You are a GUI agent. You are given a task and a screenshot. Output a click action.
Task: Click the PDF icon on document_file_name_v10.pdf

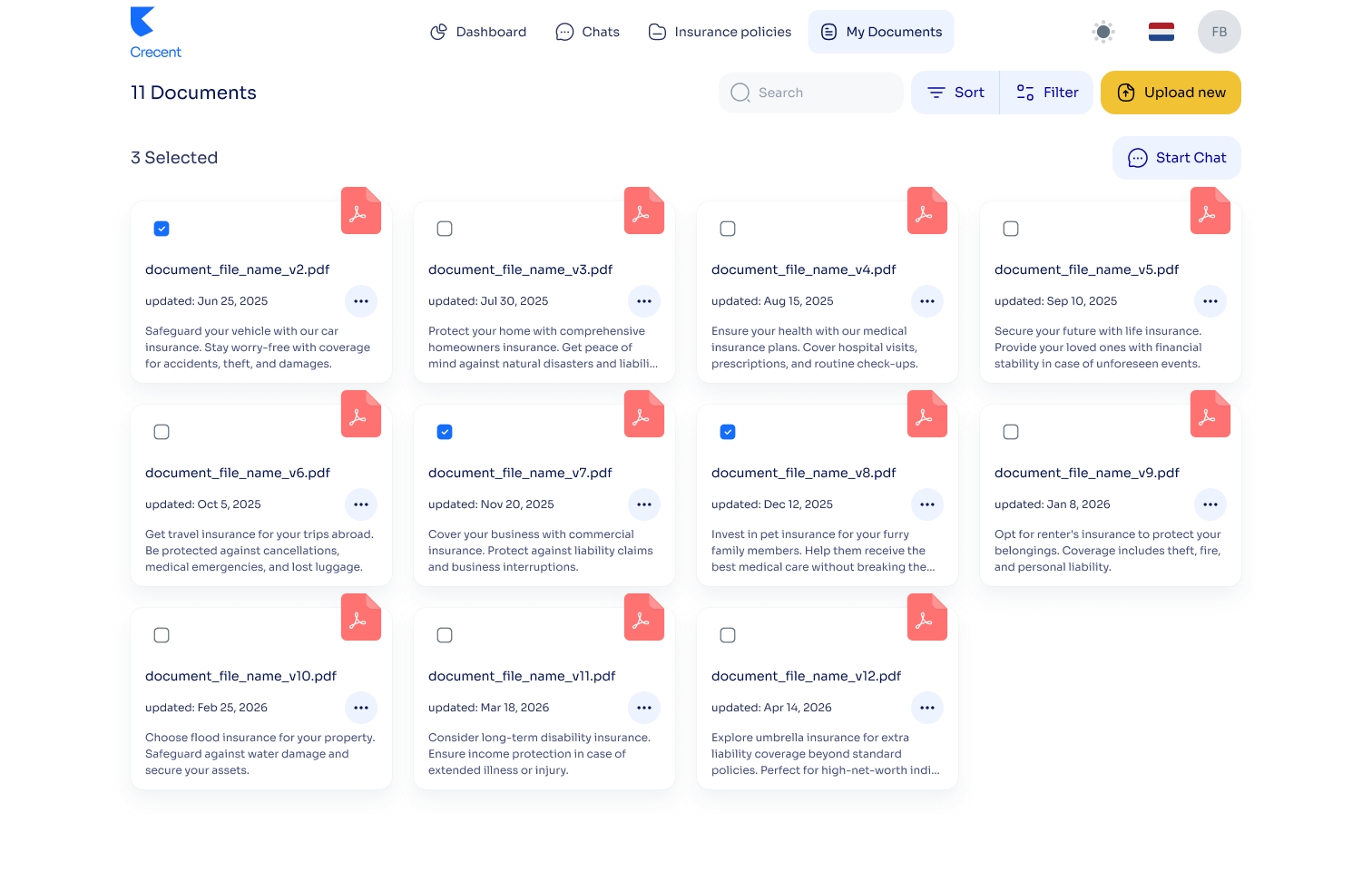point(361,617)
